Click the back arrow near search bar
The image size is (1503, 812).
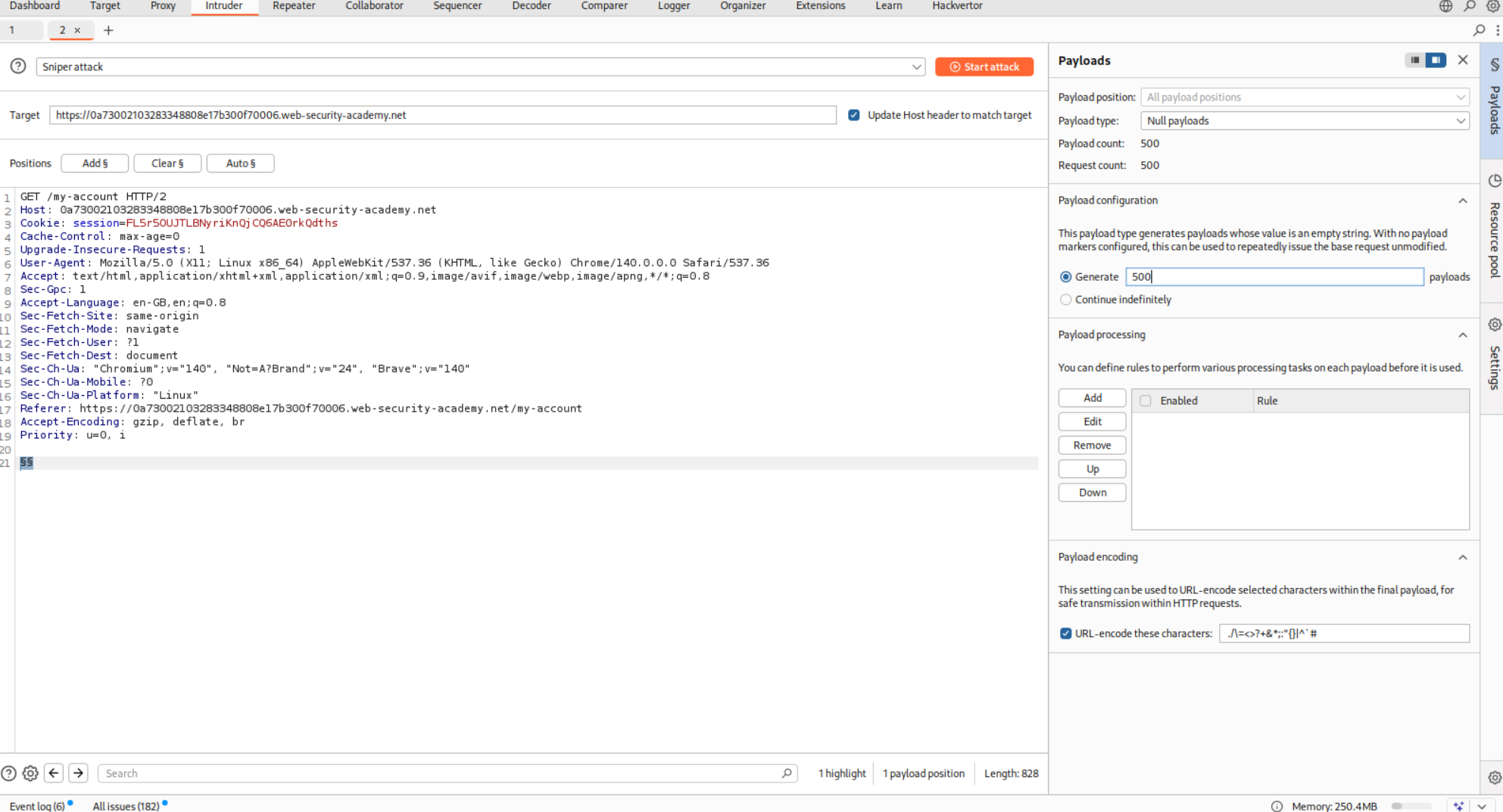(54, 773)
